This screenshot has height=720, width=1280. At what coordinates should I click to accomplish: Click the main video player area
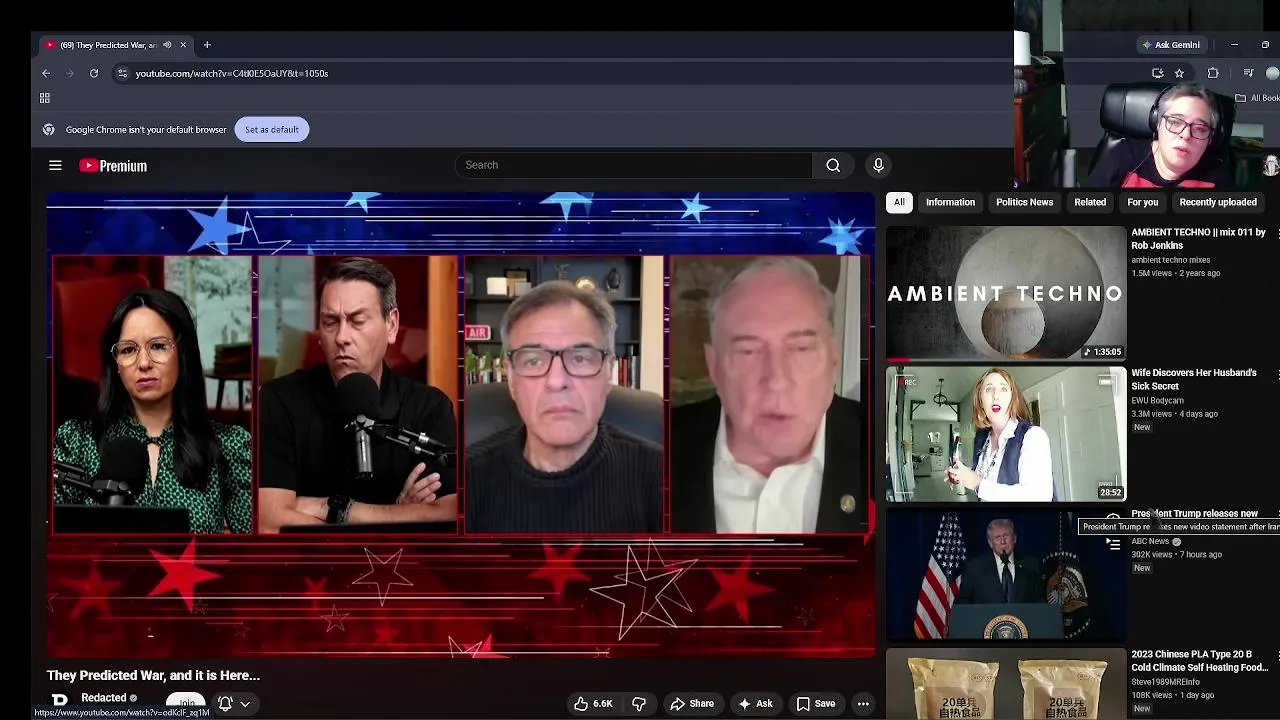461,425
